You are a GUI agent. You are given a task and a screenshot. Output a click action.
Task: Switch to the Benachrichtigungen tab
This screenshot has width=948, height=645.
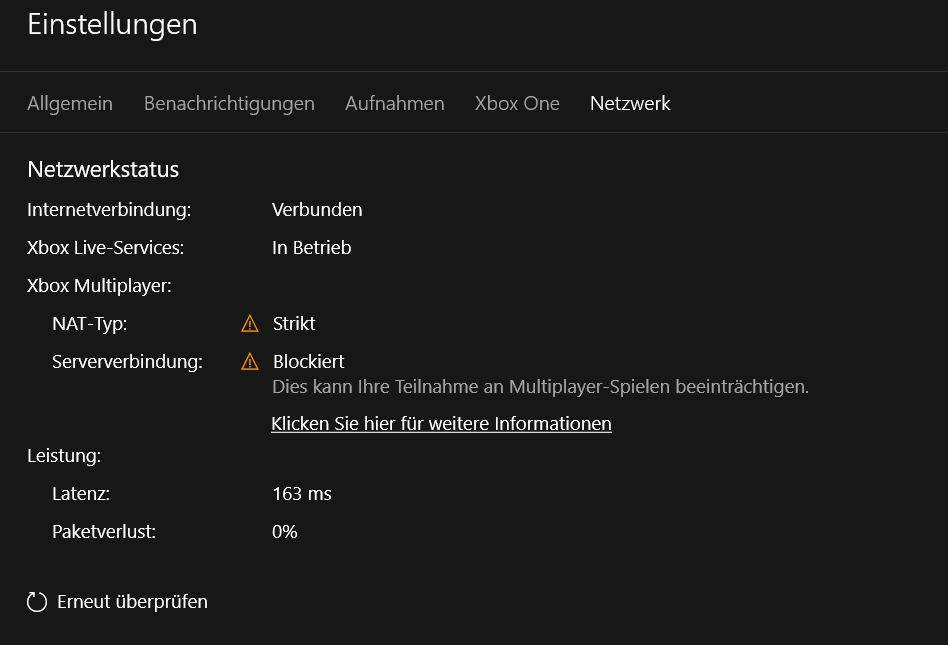[229, 103]
